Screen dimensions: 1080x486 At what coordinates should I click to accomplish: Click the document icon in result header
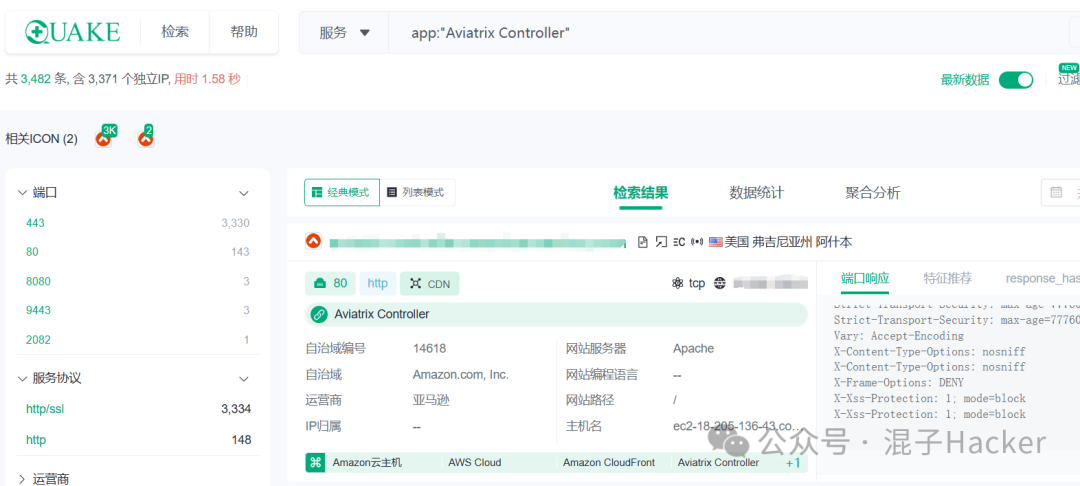(x=643, y=242)
